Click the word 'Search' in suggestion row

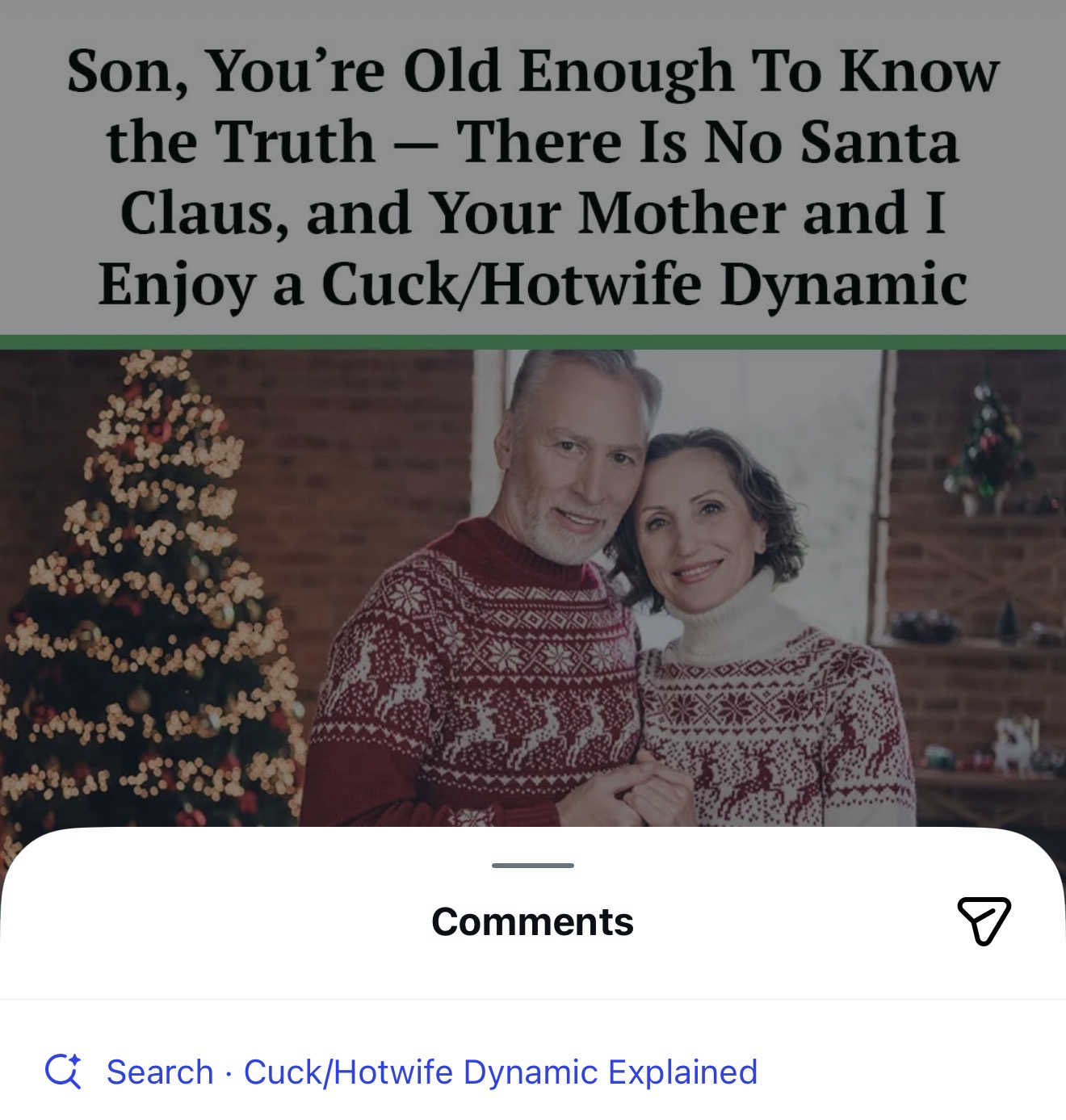click(160, 1072)
